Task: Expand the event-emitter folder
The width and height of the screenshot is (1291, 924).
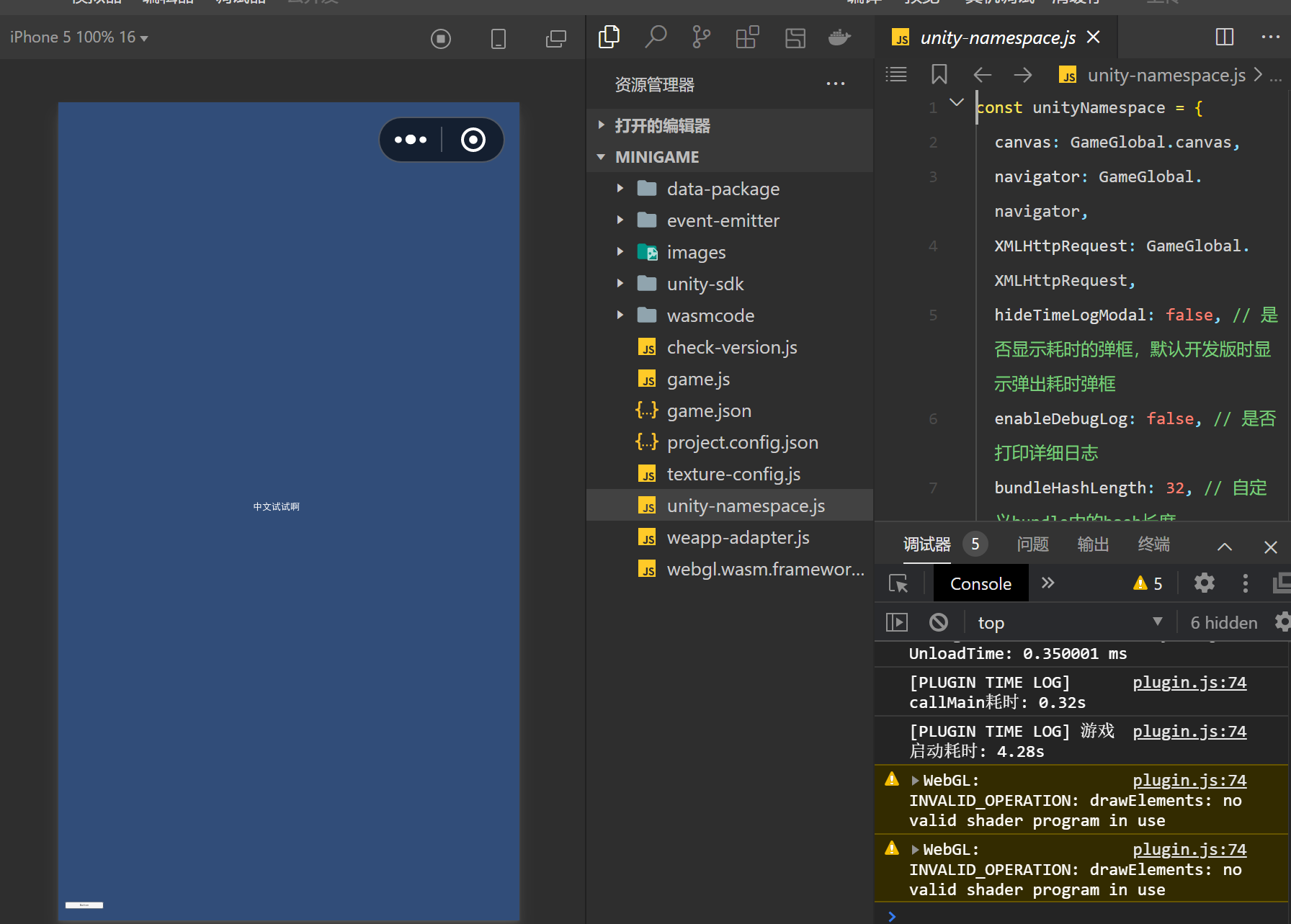Action: (620, 220)
